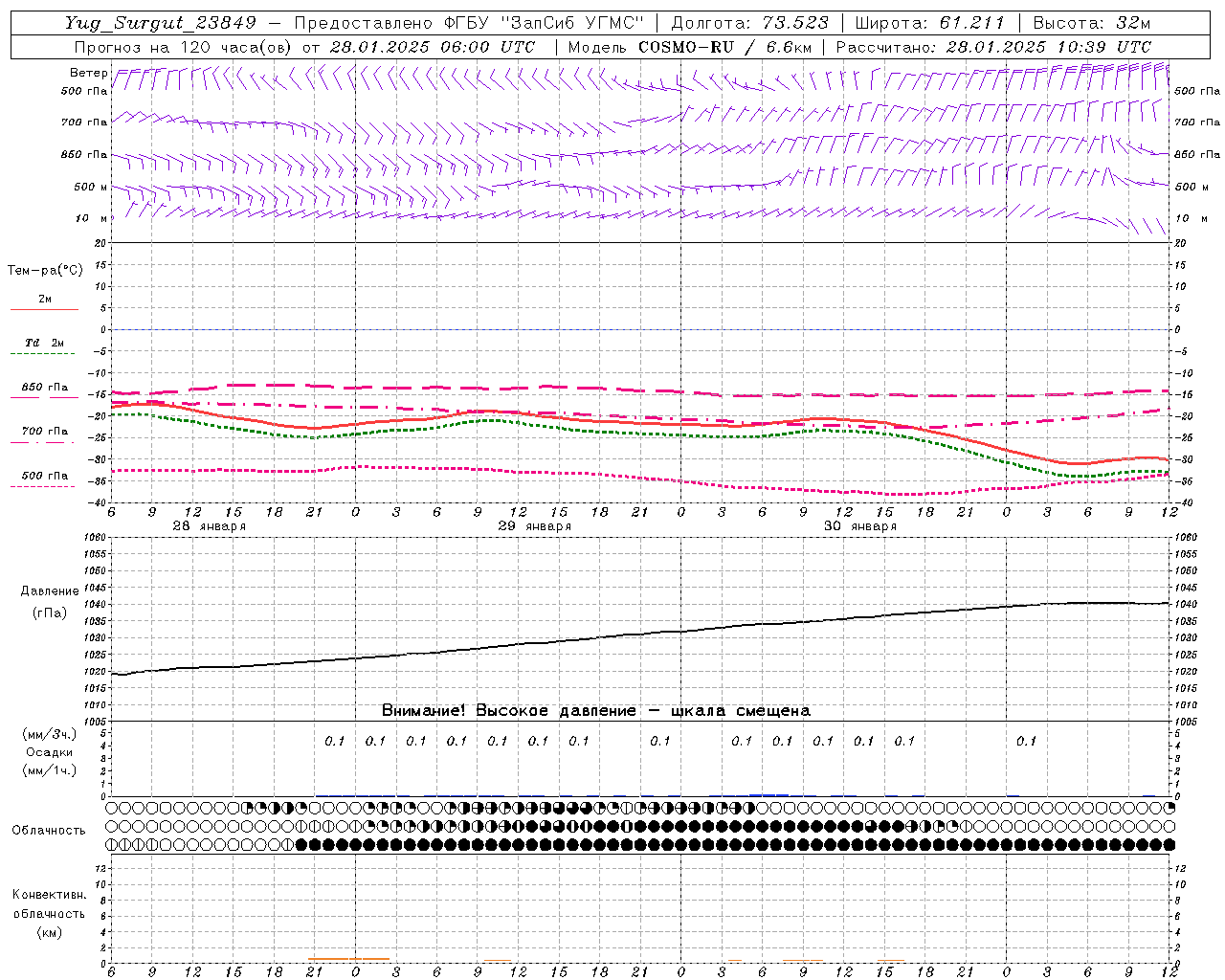Click the "Широта: 61.211" header value

click(929, 23)
